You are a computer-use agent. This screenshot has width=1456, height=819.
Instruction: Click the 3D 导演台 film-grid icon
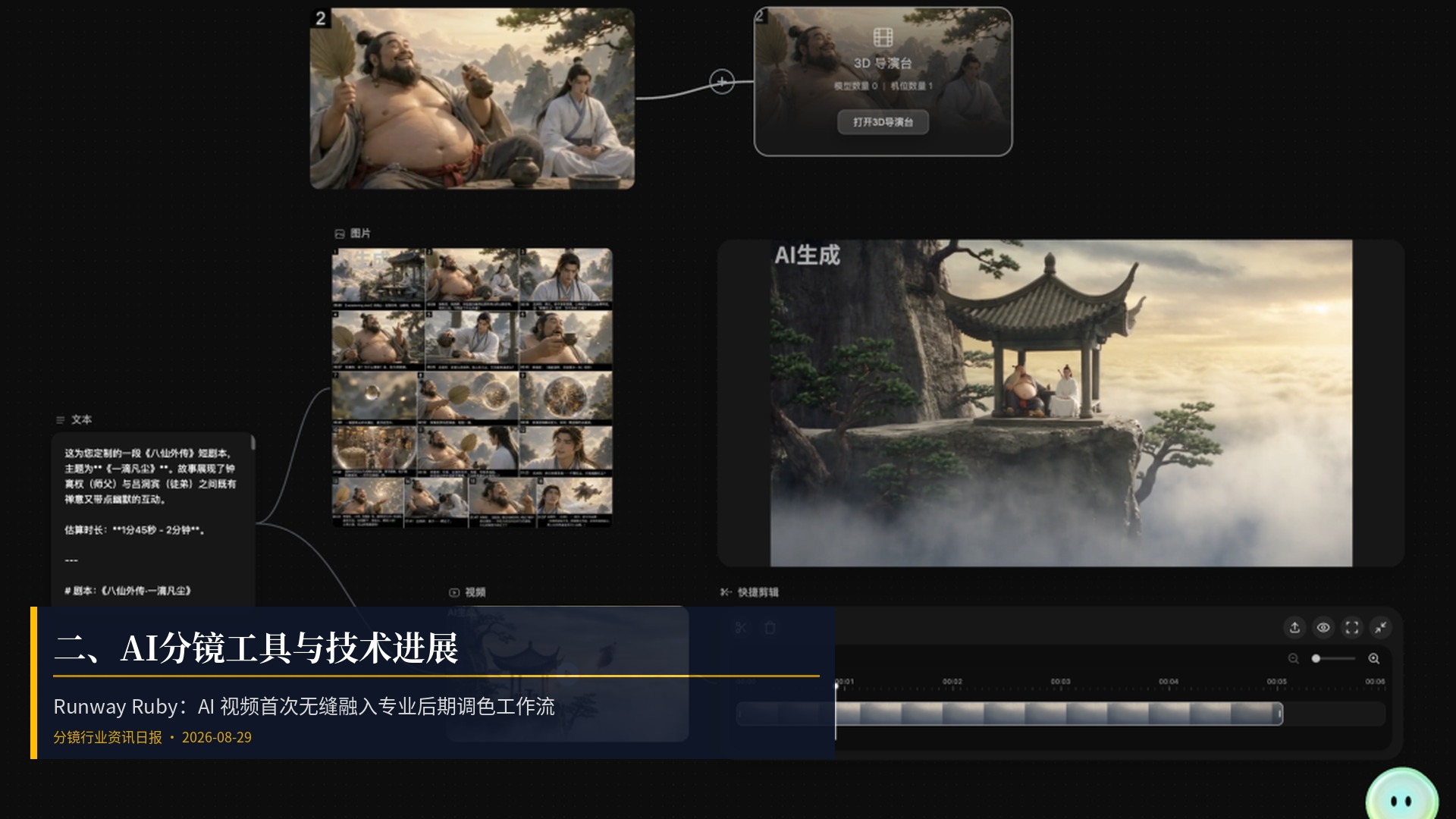click(x=883, y=37)
